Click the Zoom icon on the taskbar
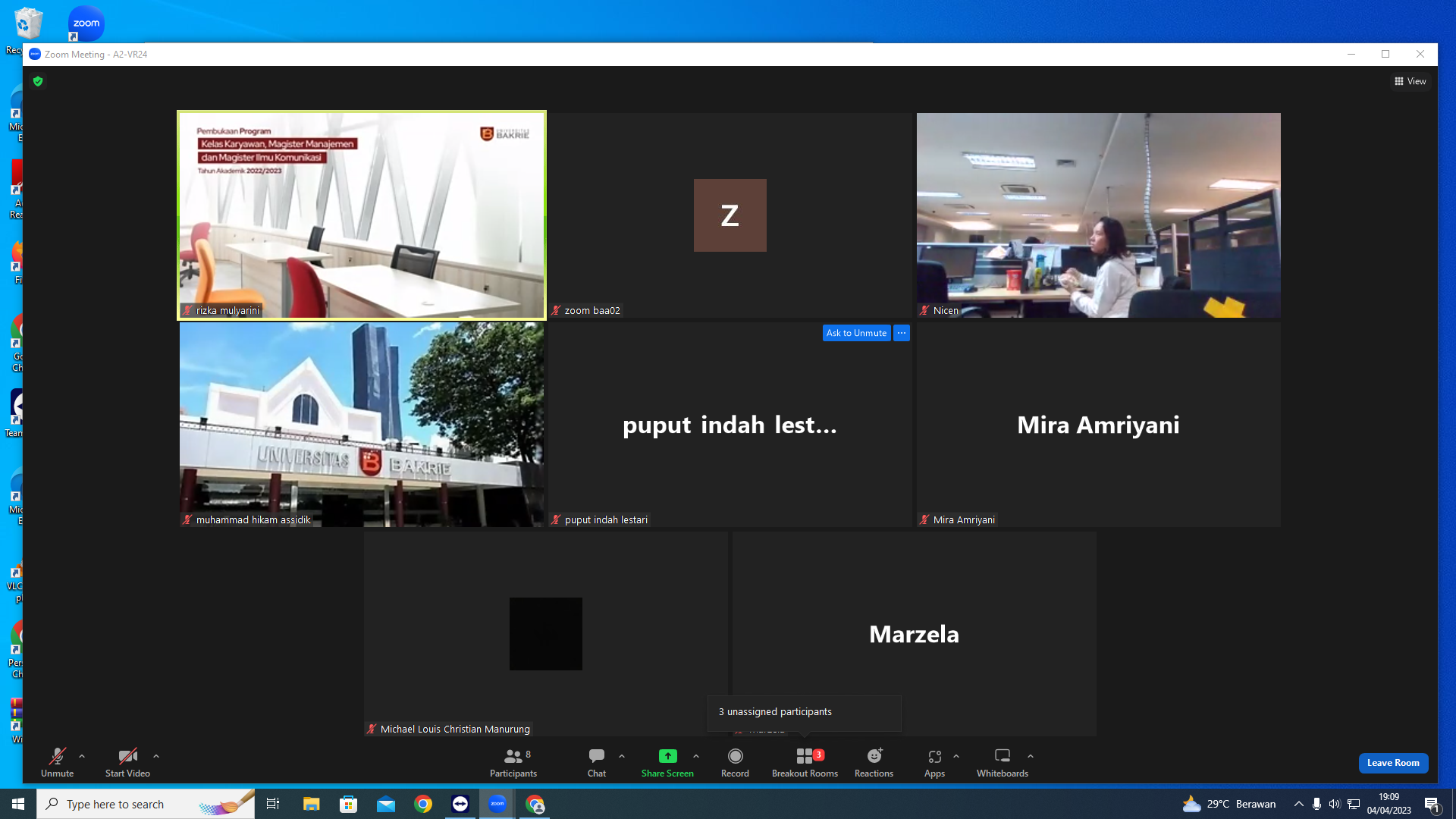 497,804
